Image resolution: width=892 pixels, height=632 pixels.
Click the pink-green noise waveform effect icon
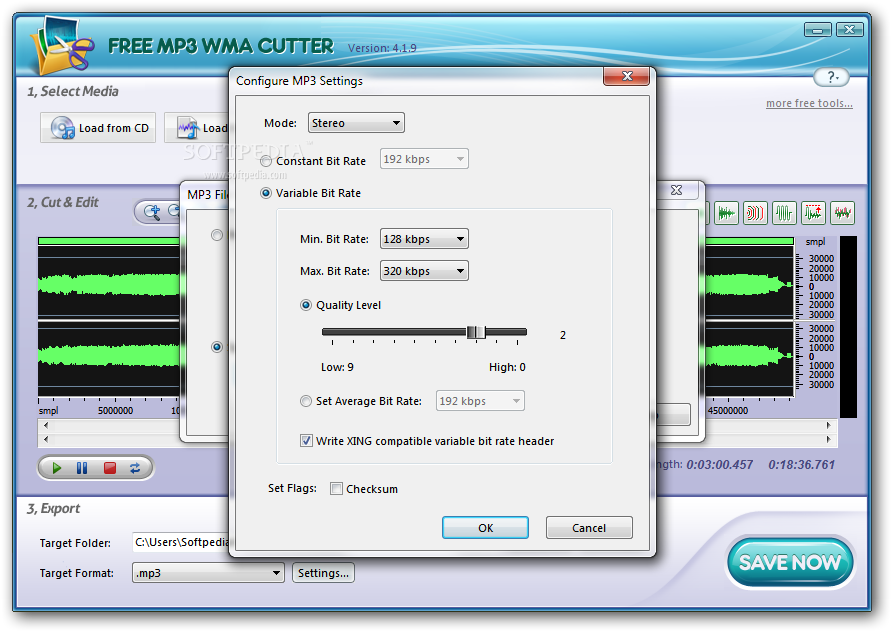[x=843, y=213]
